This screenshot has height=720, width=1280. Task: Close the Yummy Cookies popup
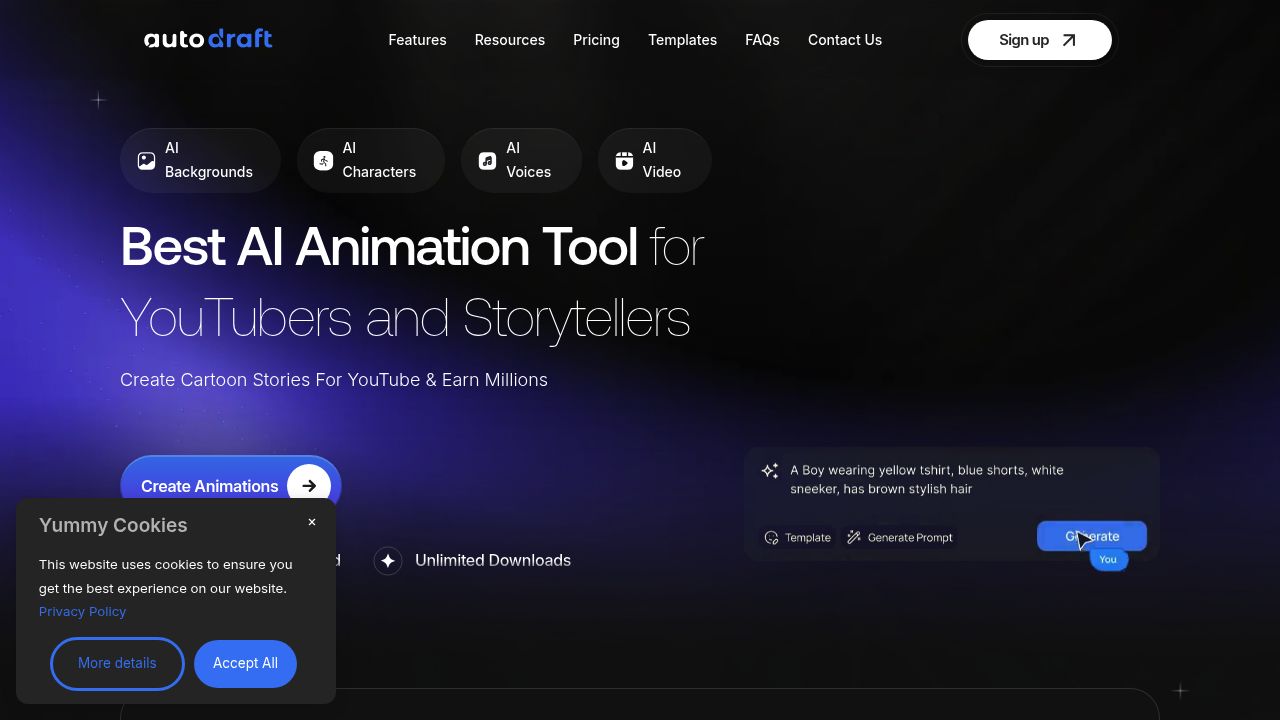(312, 522)
